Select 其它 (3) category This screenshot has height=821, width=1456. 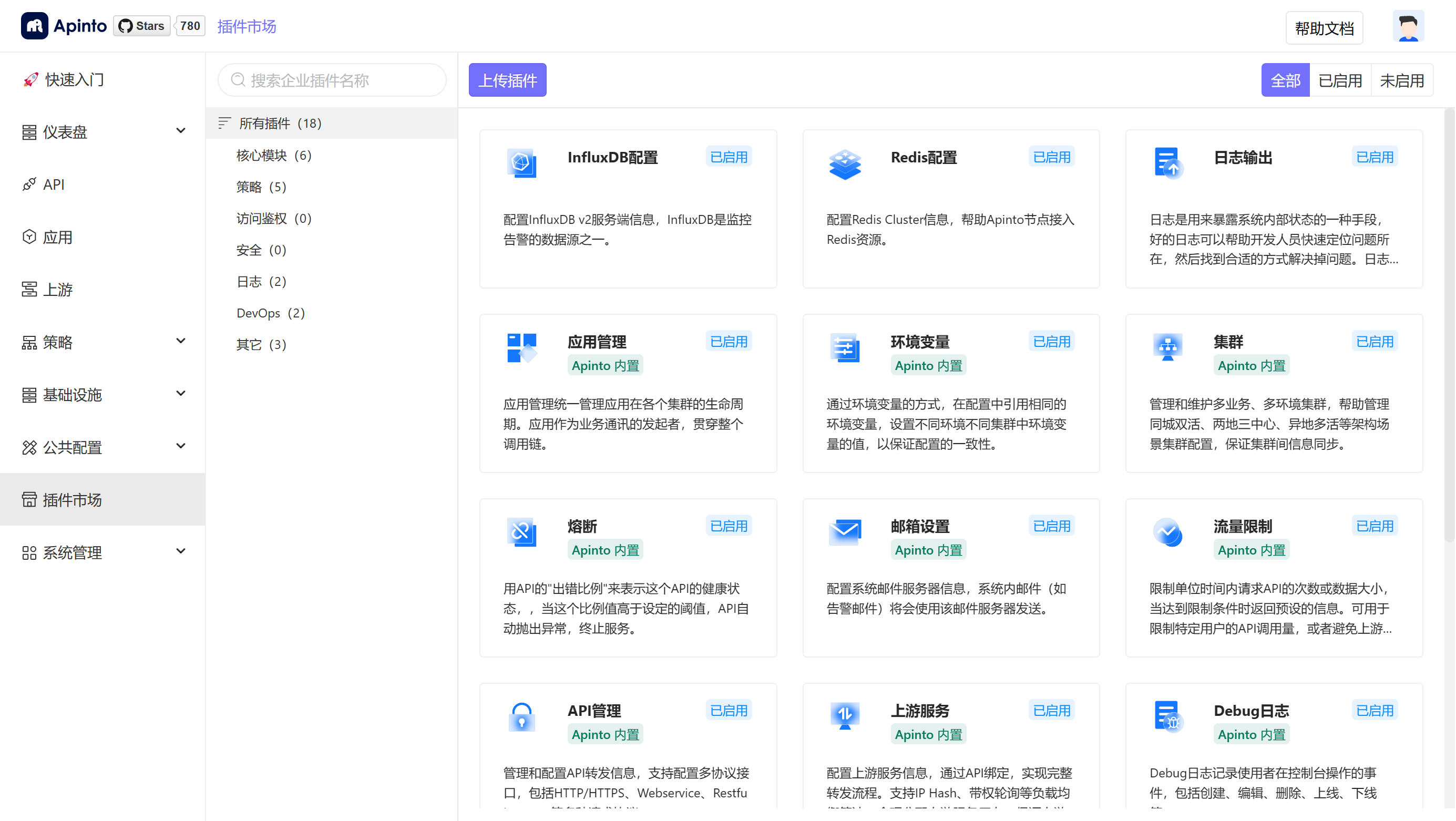click(x=332, y=345)
